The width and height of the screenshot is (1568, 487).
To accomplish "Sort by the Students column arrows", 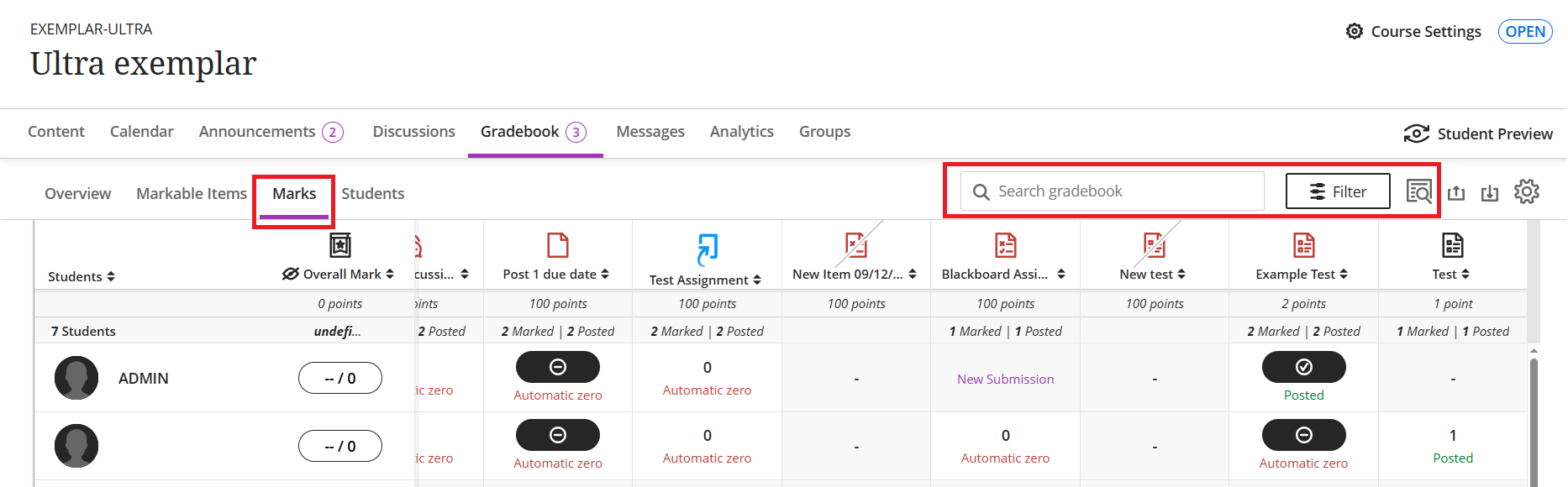I will point(111,277).
